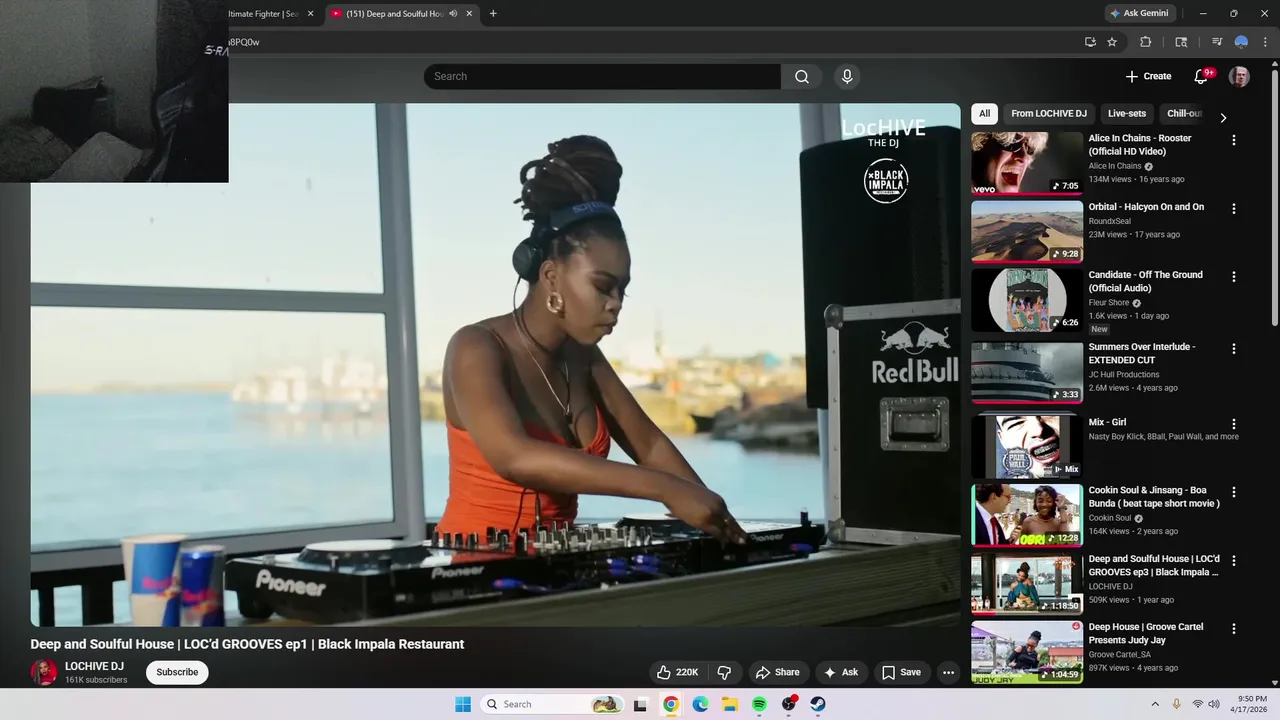Image resolution: width=1280 pixels, height=720 pixels.
Task: Open a new browser tab
Action: pyautogui.click(x=492, y=13)
